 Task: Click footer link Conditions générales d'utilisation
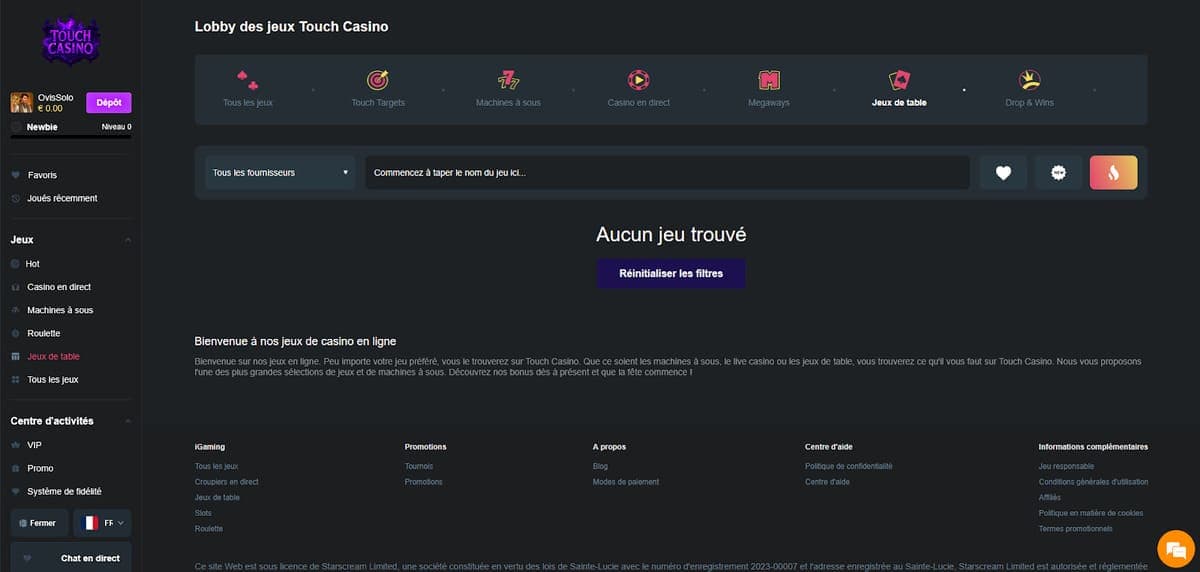[1093, 482]
